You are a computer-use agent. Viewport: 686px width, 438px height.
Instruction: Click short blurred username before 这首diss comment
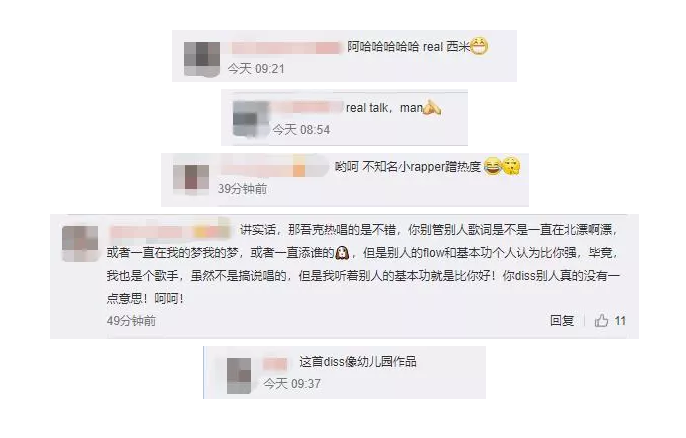tap(275, 363)
